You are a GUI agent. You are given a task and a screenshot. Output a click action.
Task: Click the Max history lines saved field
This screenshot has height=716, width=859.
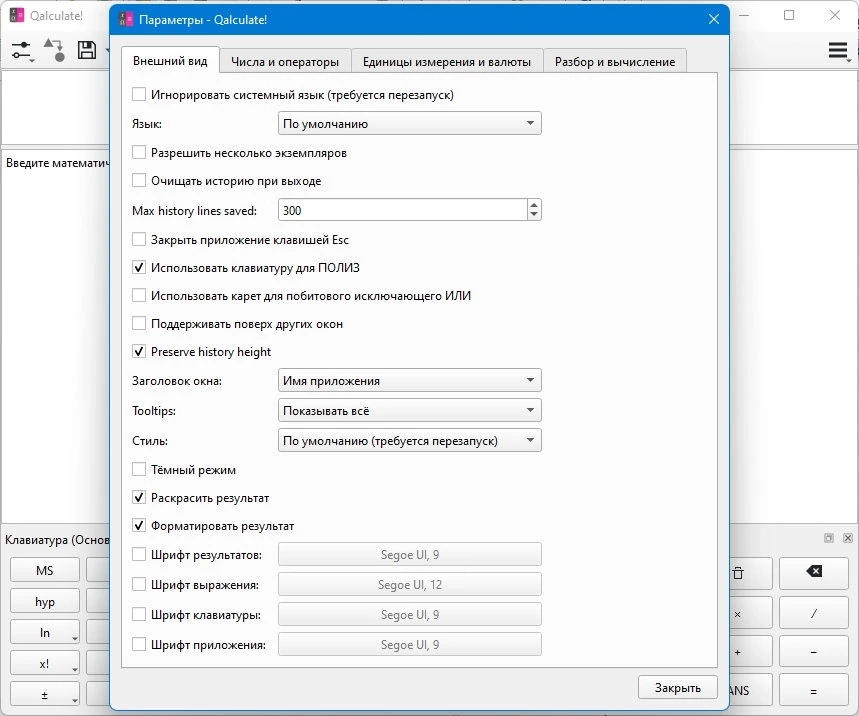click(x=403, y=210)
